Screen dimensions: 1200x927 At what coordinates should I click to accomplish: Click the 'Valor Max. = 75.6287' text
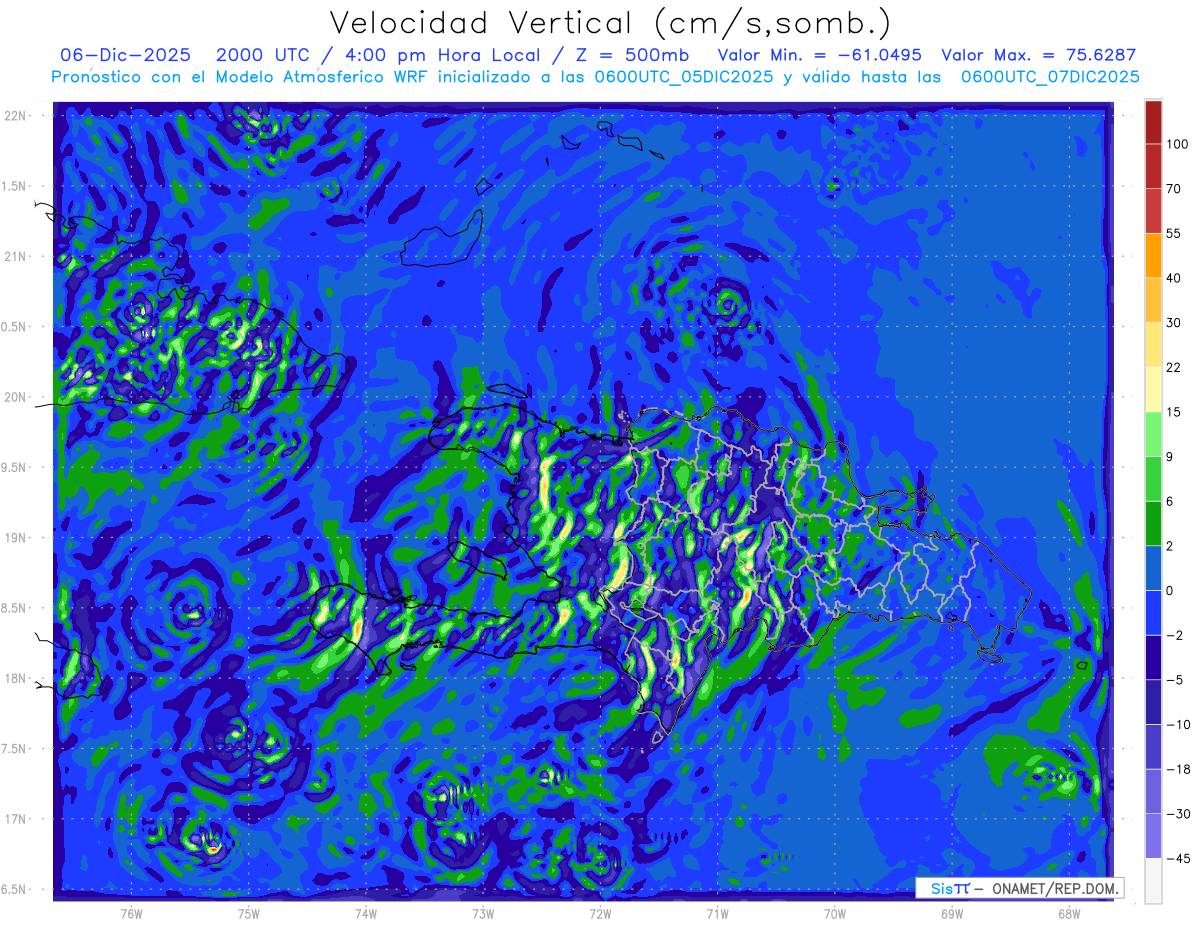point(1039,56)
